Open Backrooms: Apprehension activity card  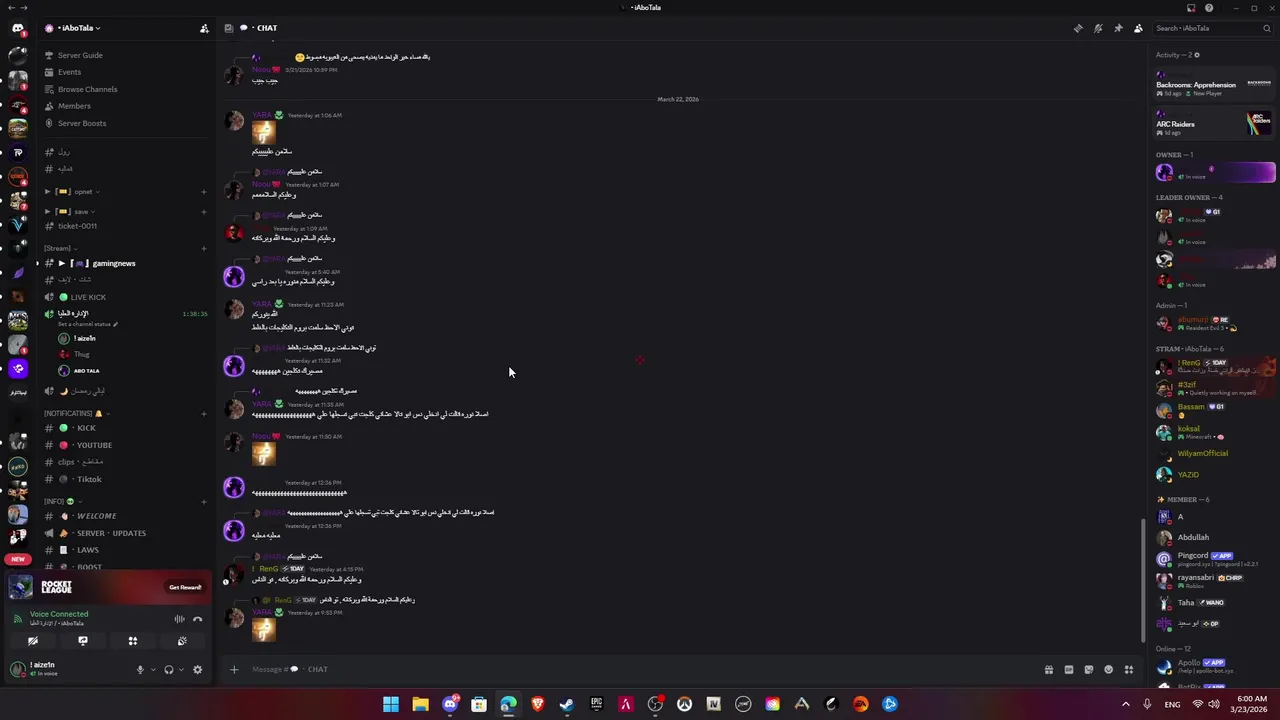[1214, 84]
